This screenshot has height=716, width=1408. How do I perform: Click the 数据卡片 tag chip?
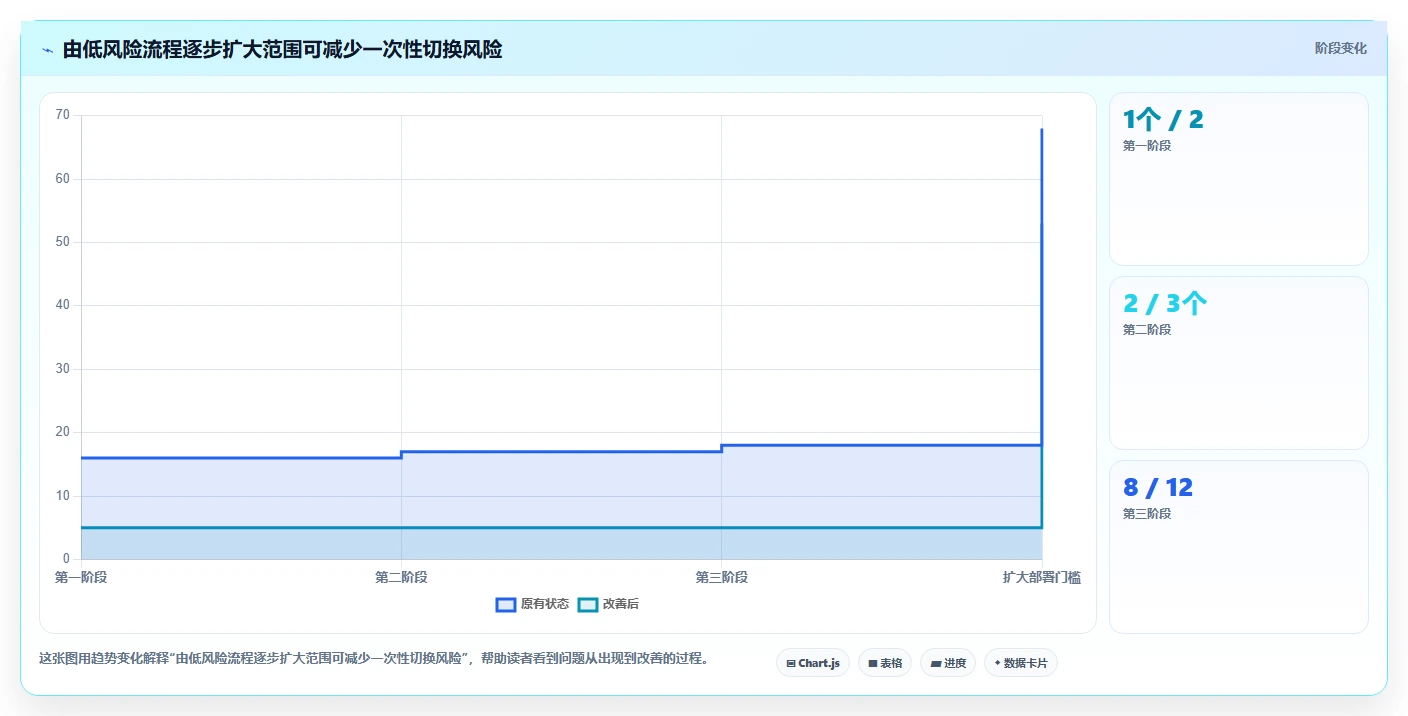[x=1021, y=663]
